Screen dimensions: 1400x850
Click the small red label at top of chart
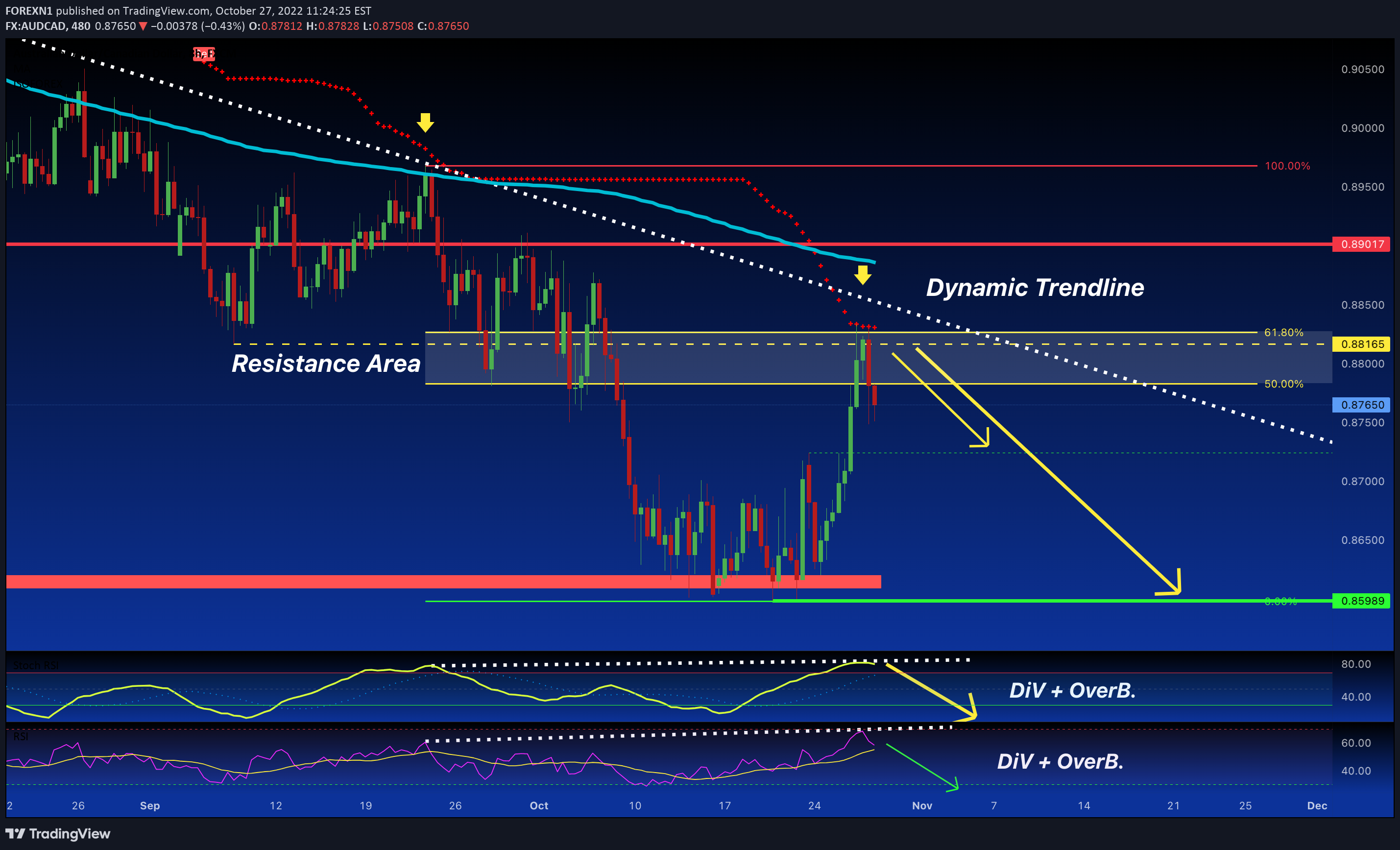pos(203,54)
